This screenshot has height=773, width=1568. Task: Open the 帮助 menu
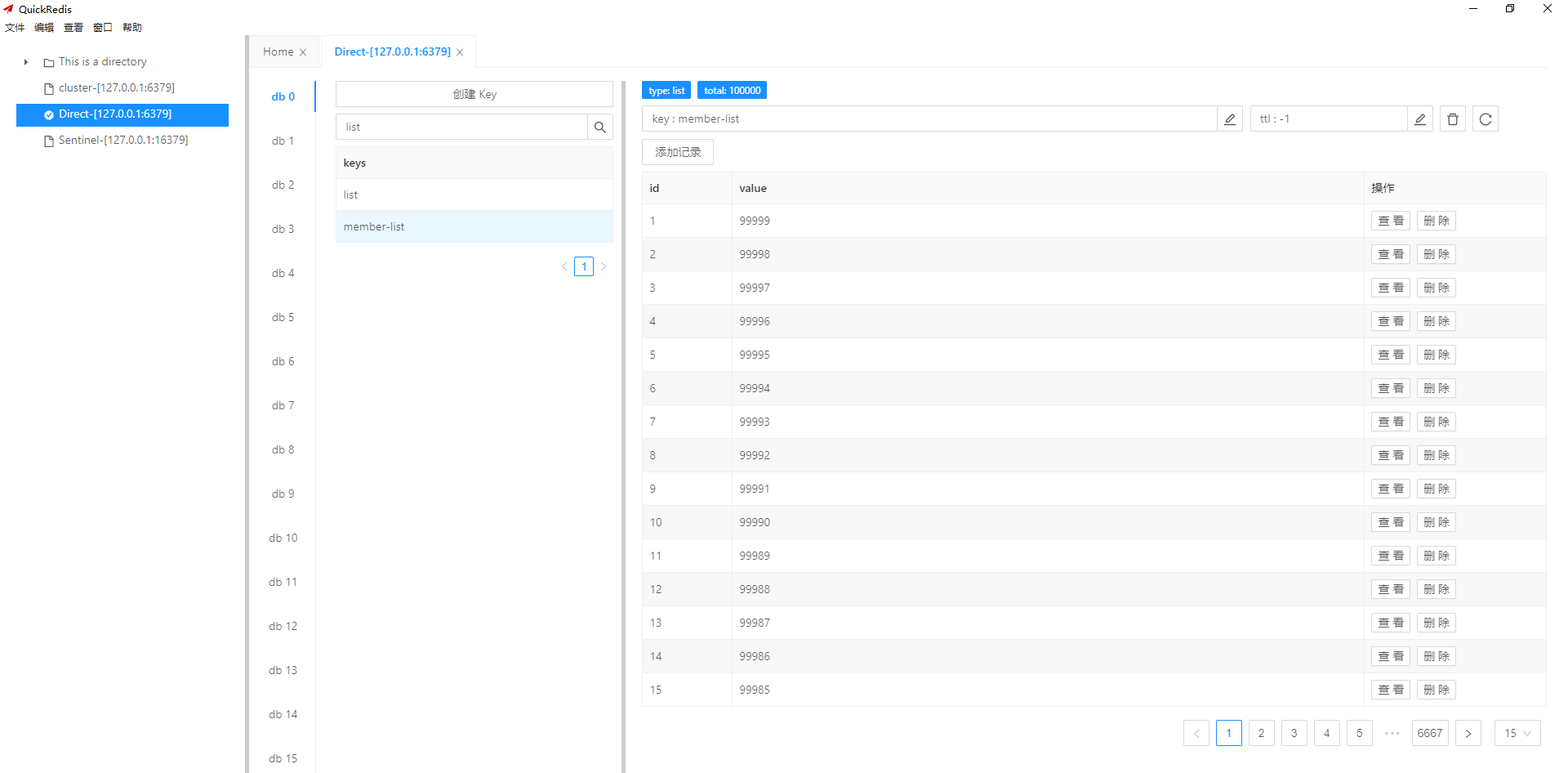coord(132,27)
